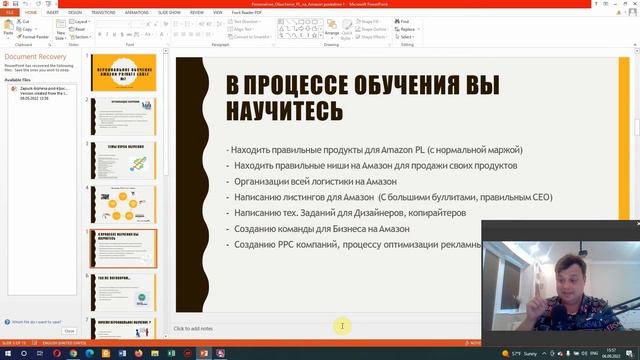The width and height of the screenshot is (640, 360).
Task: Click 'Which file do I want to save?' link
Action: [x=36, y=322]
